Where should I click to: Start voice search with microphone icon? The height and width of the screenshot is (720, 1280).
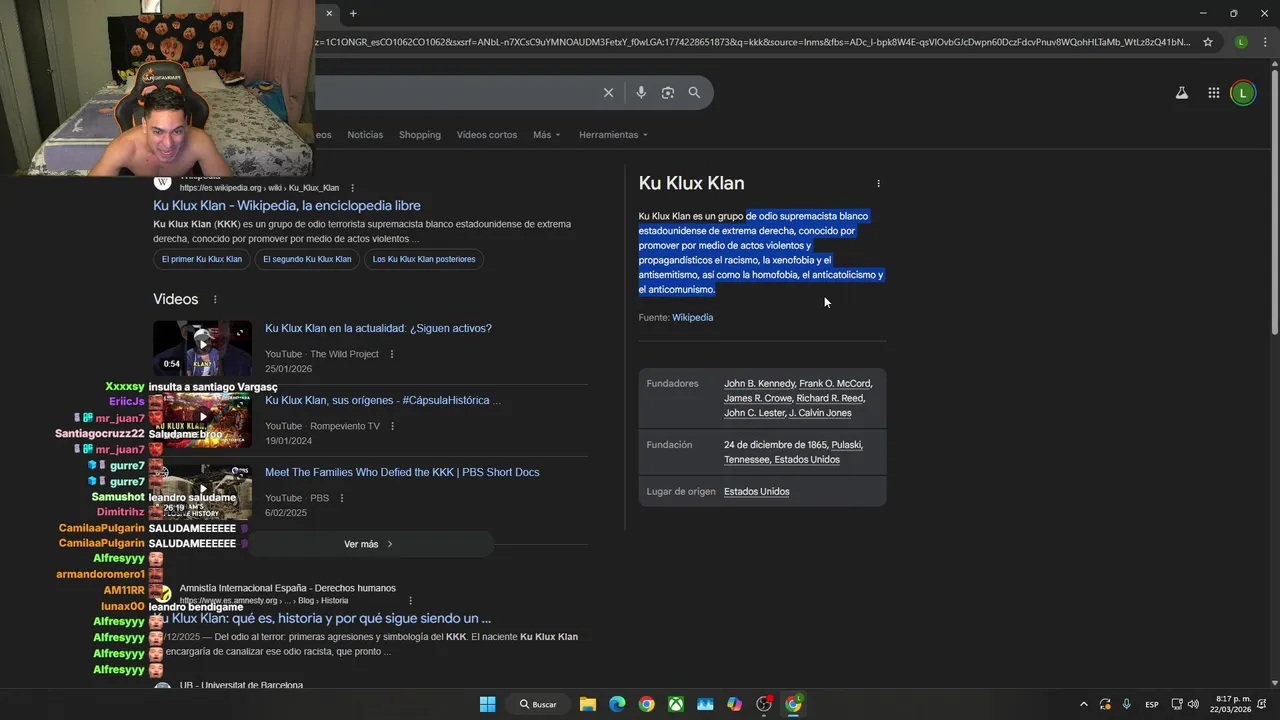(x=641, y=92)
